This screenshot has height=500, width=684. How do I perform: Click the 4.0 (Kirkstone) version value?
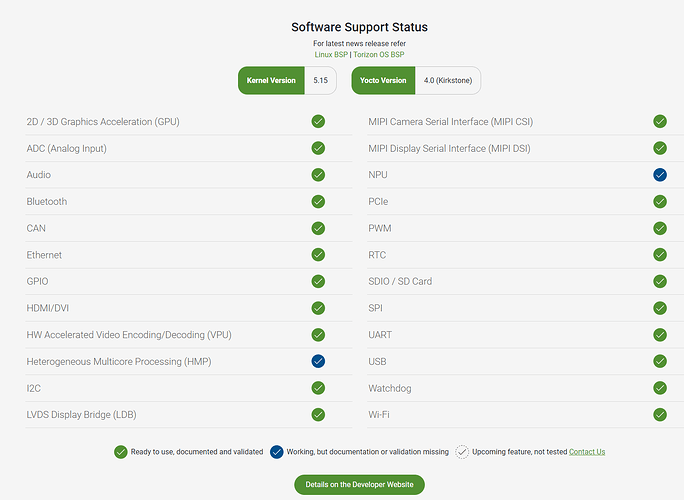point(448,80)
